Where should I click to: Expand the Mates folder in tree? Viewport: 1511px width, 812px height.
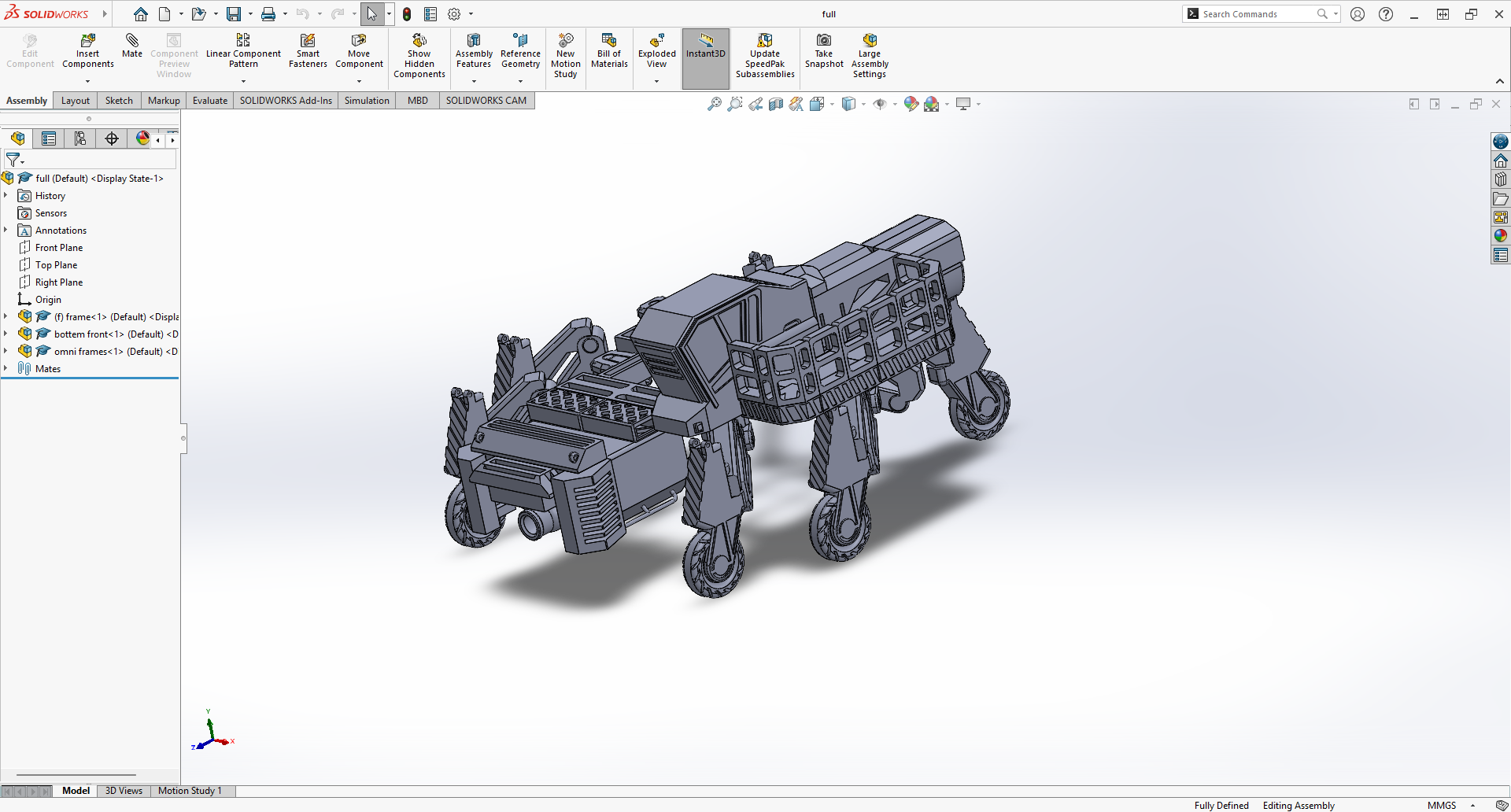pyautogui.click(x=6, y=369)
